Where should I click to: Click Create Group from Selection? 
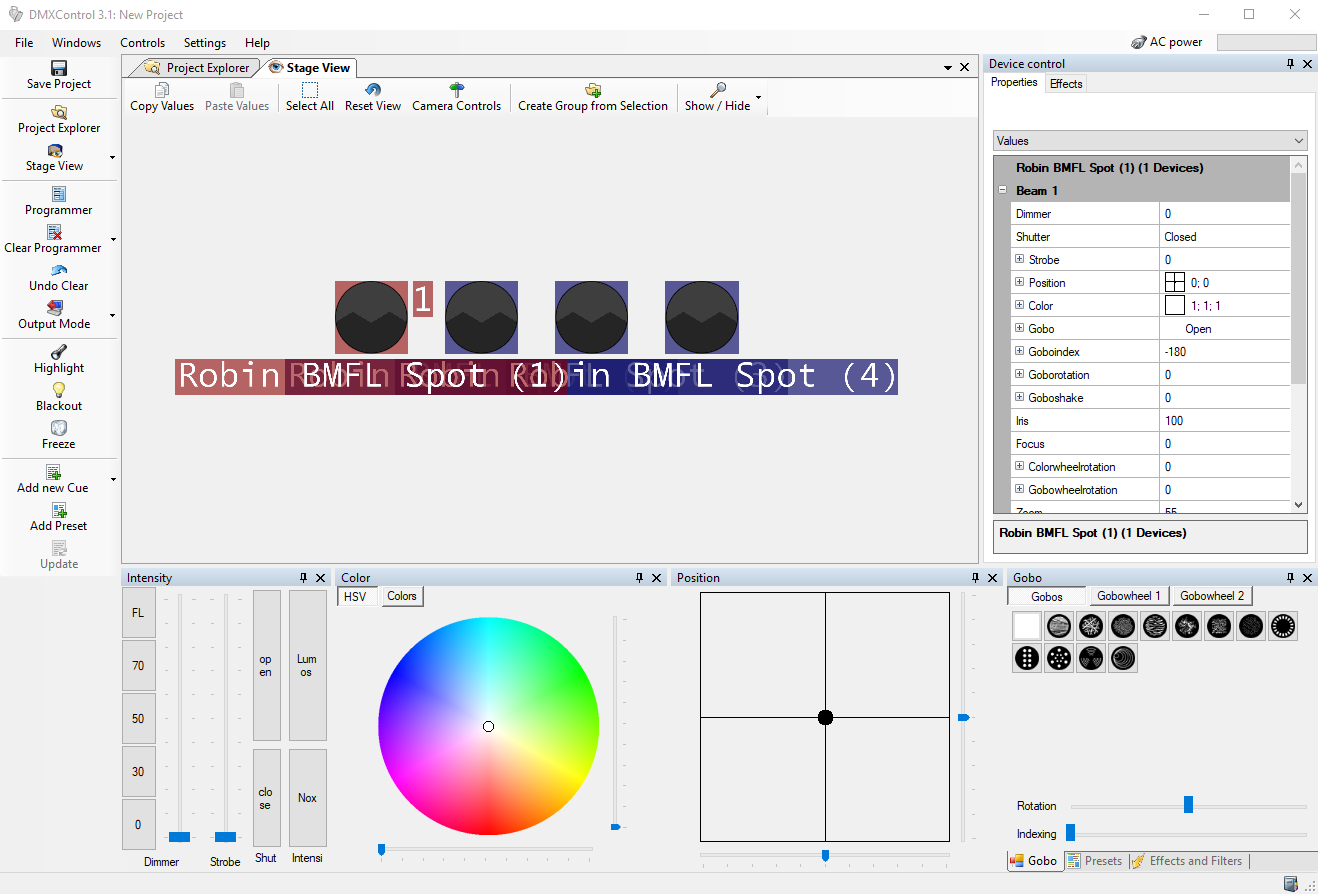593,98
